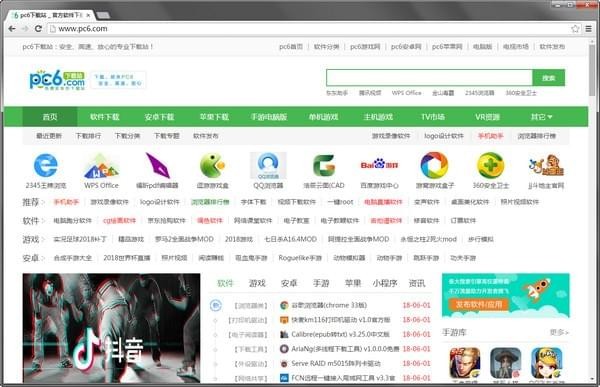Click the browser Forward arrow

pyautogui.click(x=25, y=29)
